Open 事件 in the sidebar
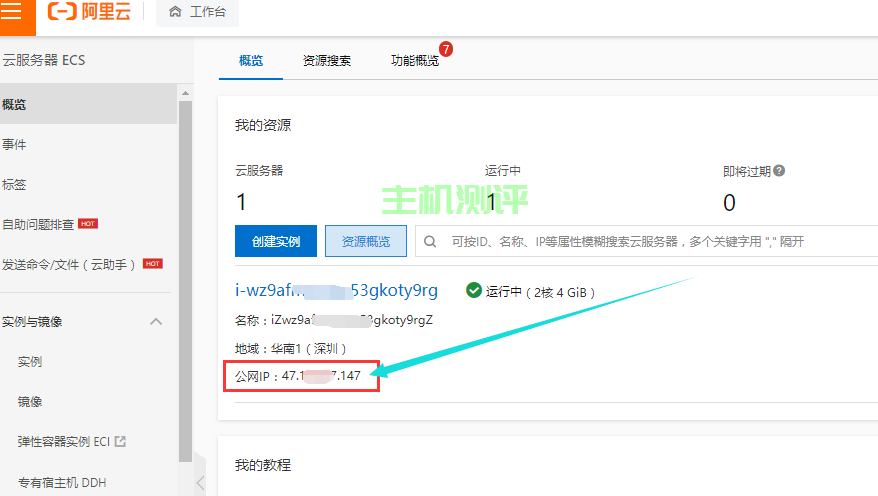This screenshot has width=878, height=496. 14,145
